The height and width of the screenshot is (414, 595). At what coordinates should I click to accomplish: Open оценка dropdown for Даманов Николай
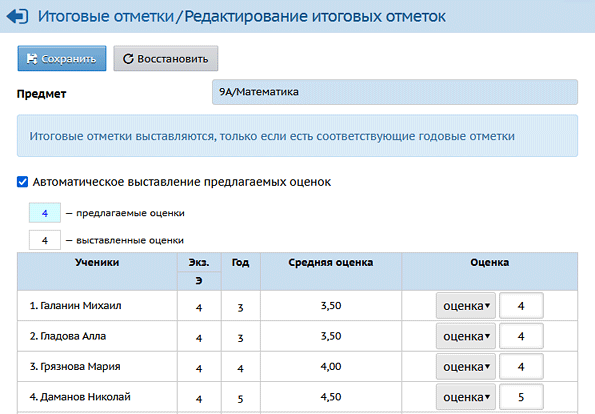point(466,397)
